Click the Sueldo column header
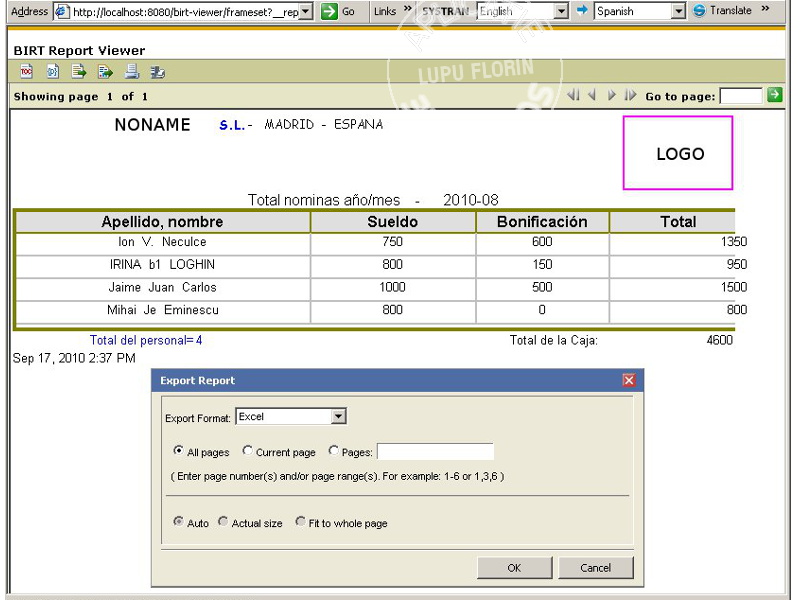800x600 pixels. point(393,221)
